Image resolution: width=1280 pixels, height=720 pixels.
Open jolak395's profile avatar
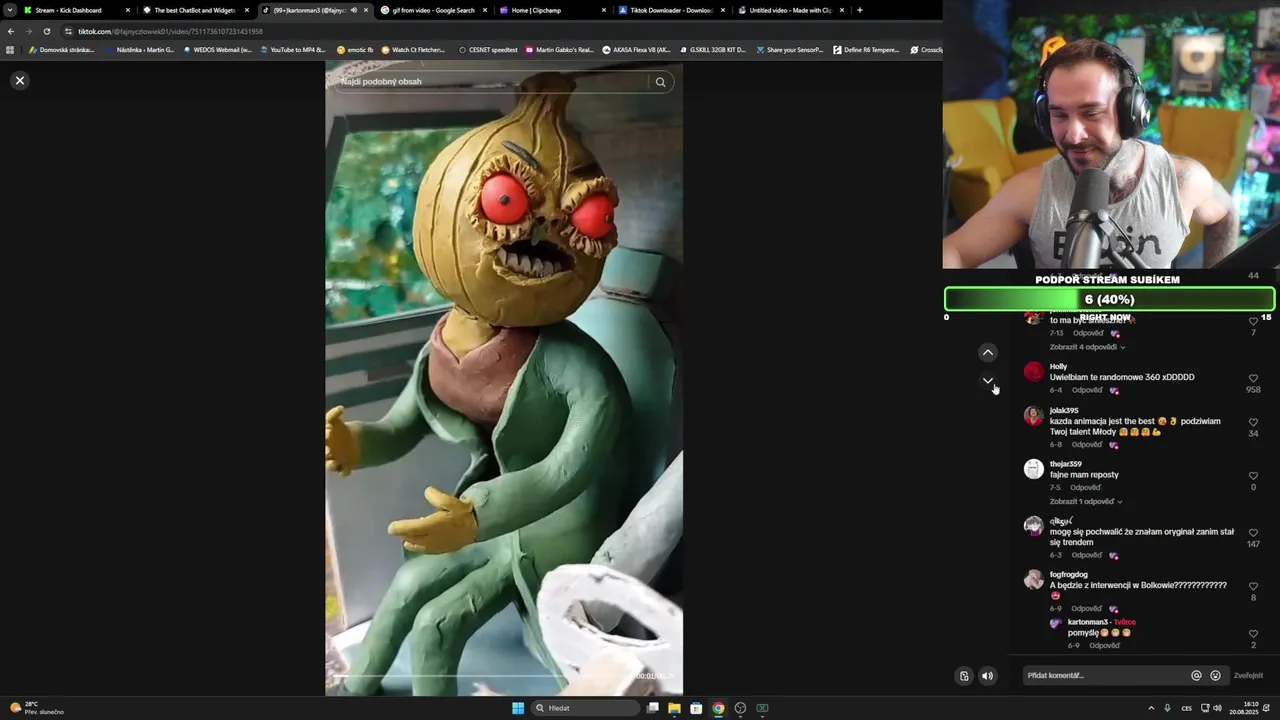click(1033, 416)
